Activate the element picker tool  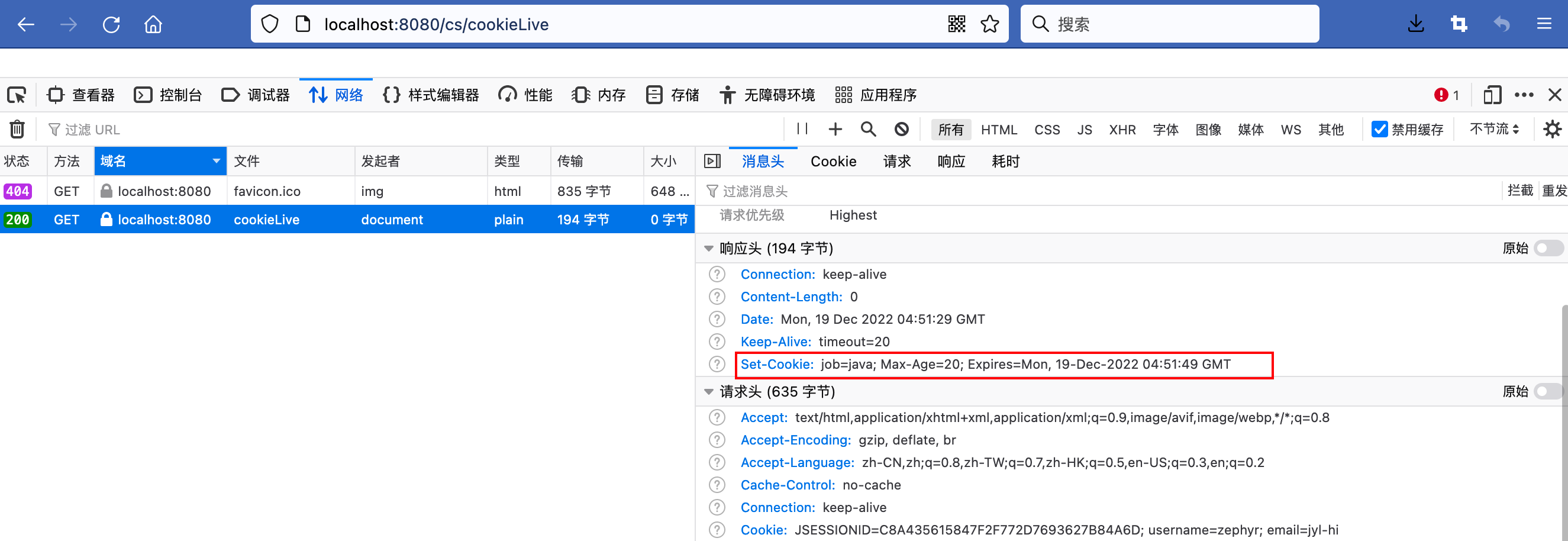click(x=17, y=95)
